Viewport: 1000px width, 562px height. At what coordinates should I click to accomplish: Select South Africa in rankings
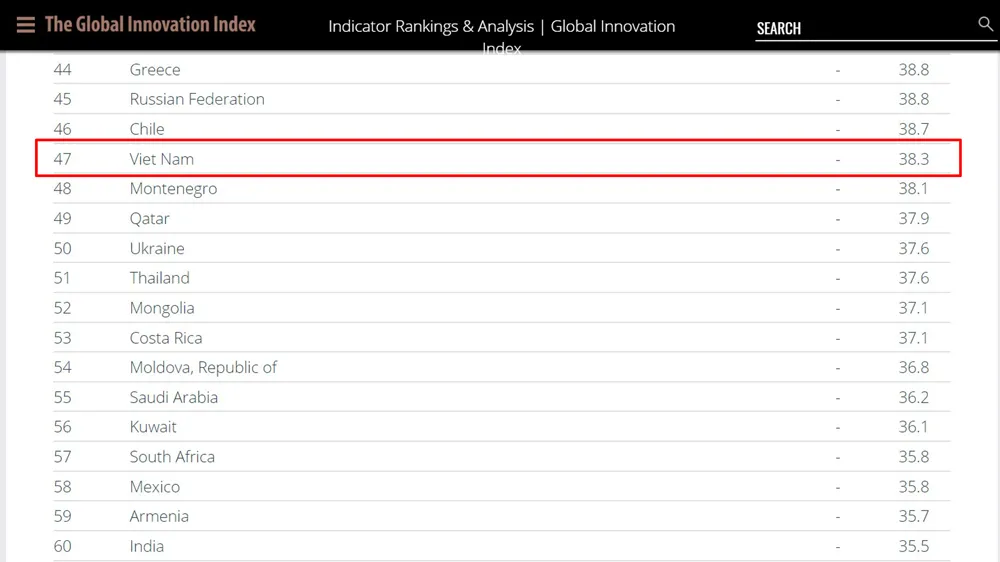[x=172, y=457]
